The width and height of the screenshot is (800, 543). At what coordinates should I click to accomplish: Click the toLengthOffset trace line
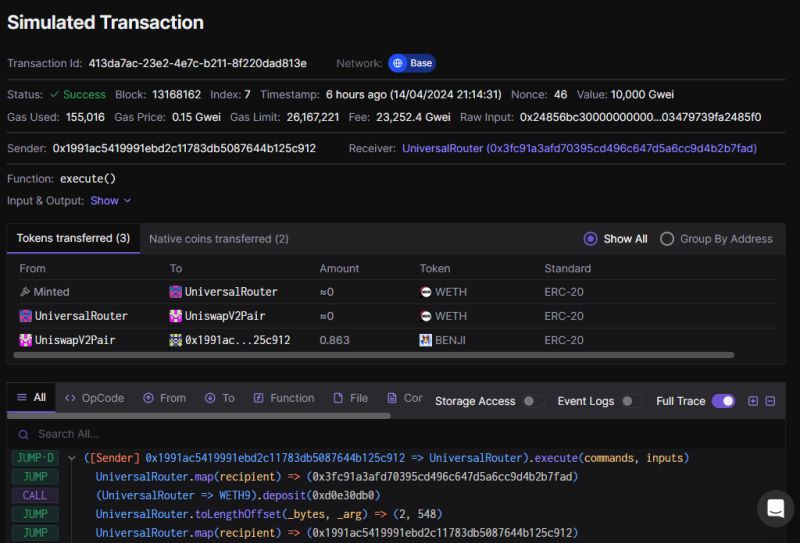(x=269, y=514)
